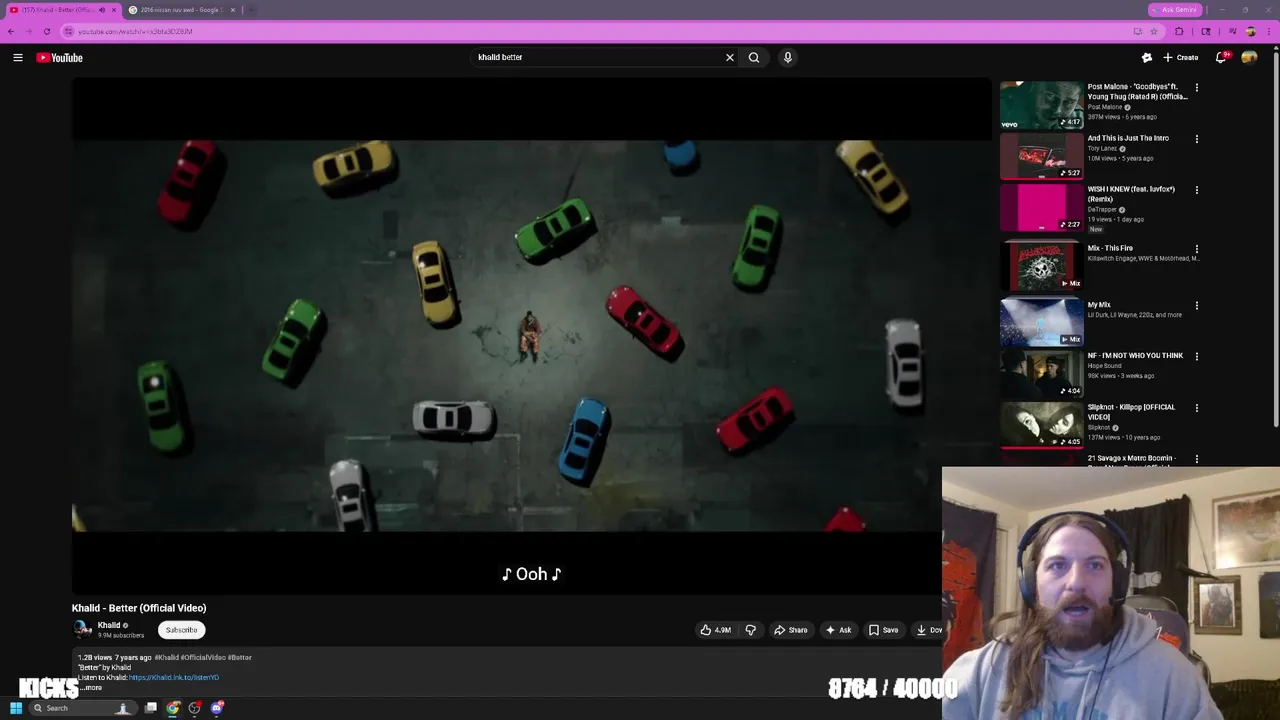Open the Post Malone Goodbyes thumbnail
The height and width of the screenshot is (720, 1280).
click(x=1041, y=105)
